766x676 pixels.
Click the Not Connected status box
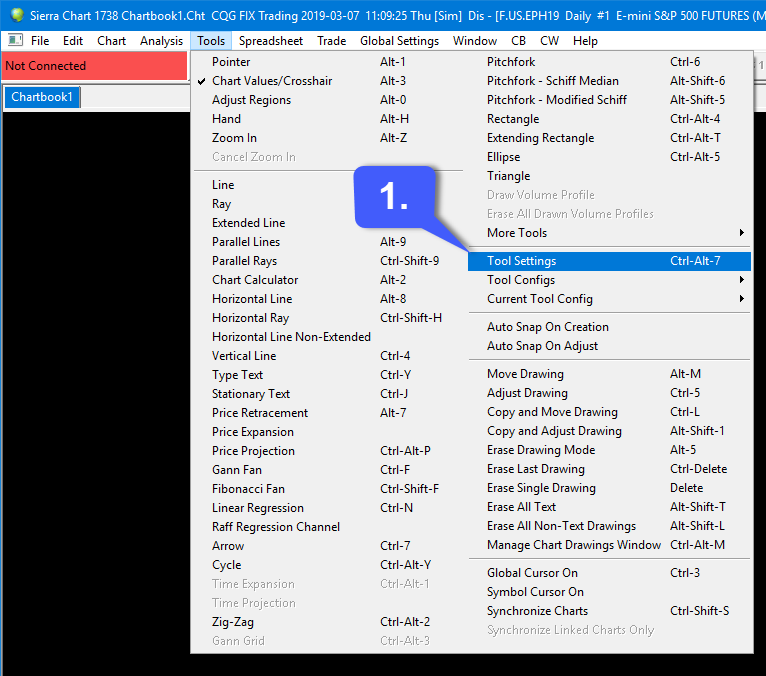click(94, 65)
